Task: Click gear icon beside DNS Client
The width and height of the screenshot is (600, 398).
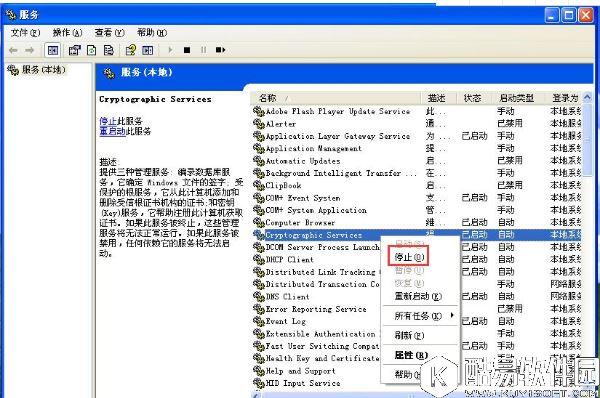Action: coord(259,297)
